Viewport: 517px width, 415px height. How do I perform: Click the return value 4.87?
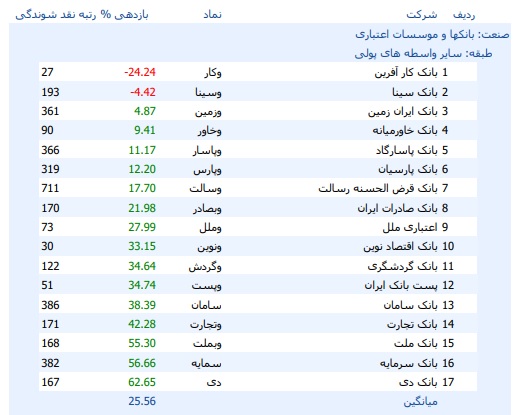click(x=145, y=111)
